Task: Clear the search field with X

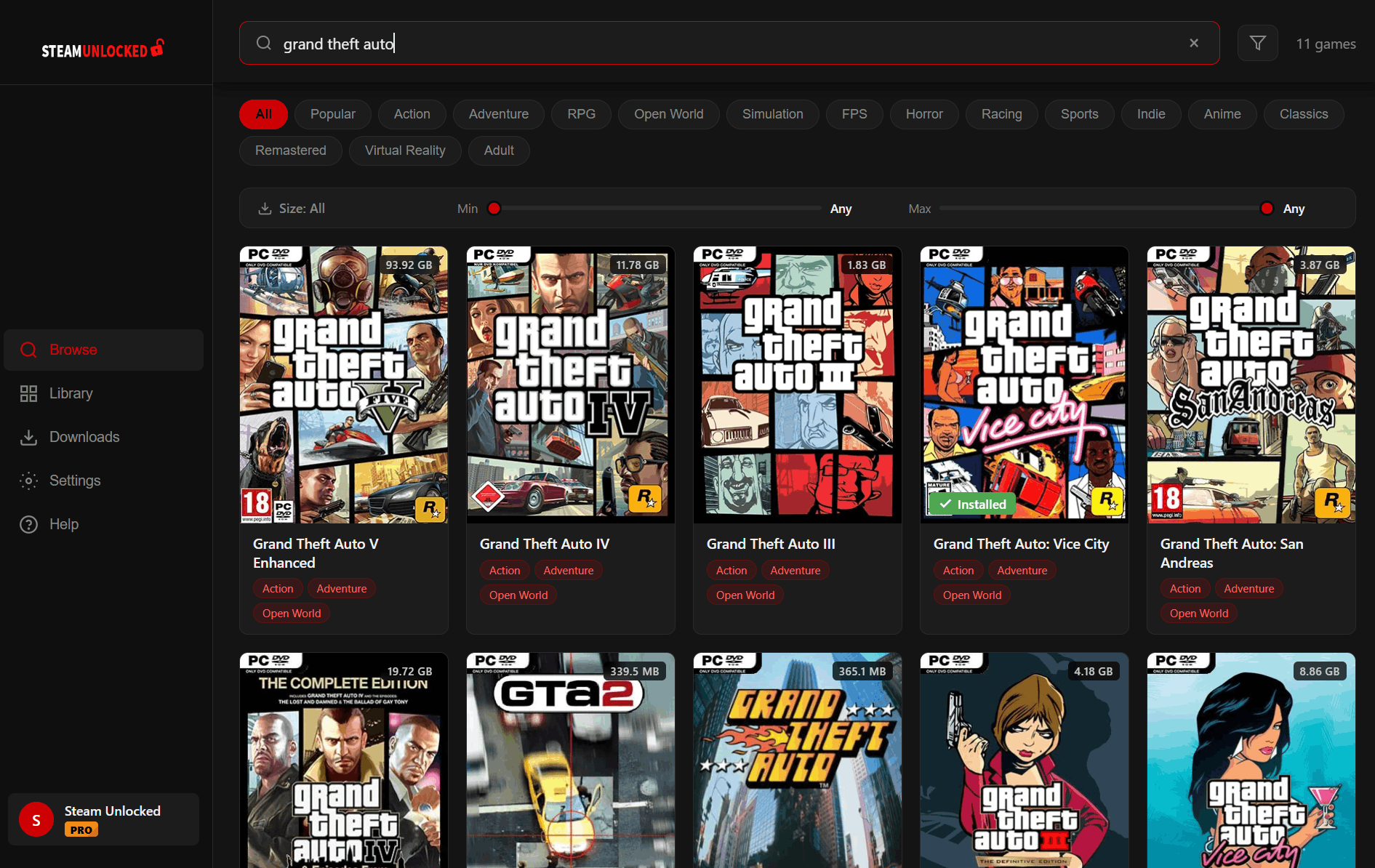Action: coord(1194,43)
